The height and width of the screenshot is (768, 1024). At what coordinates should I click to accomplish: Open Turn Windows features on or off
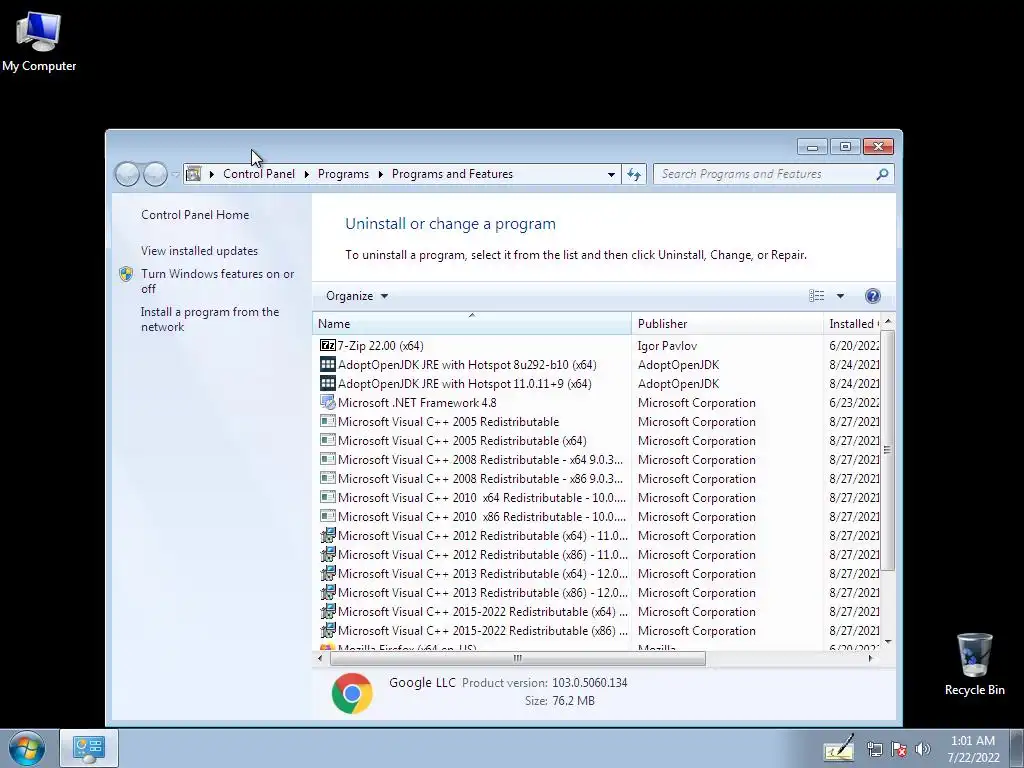pyautogui.click(x=217, y=281)
